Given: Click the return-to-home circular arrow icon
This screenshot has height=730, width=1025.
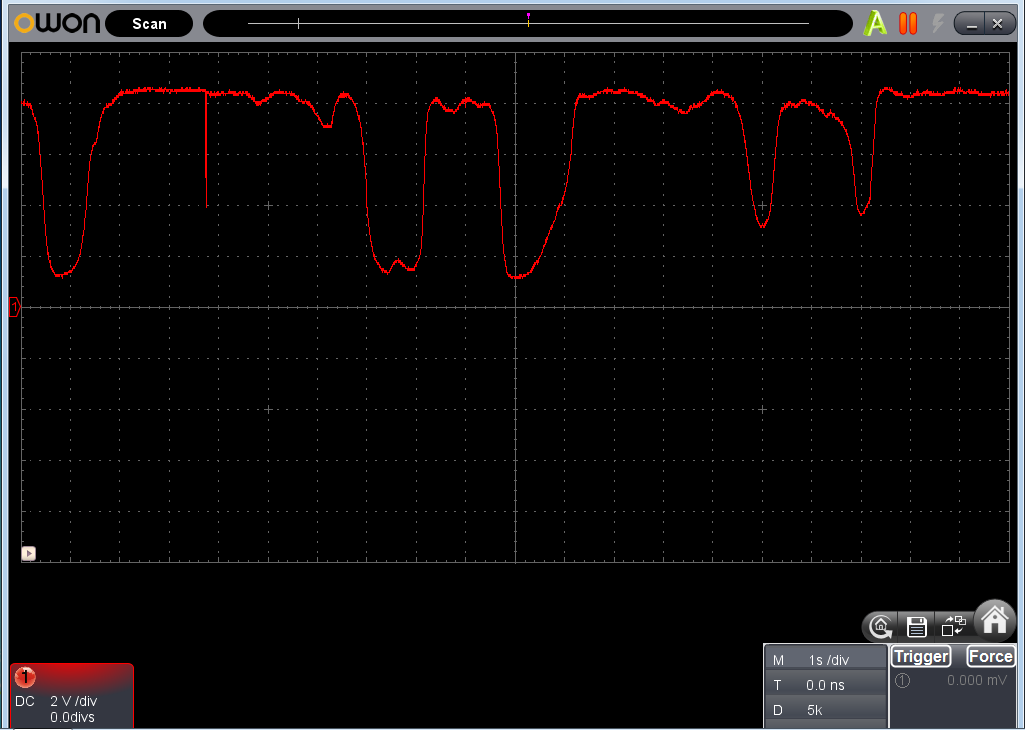Looking at the screenshot, I should tap(881, 627).
